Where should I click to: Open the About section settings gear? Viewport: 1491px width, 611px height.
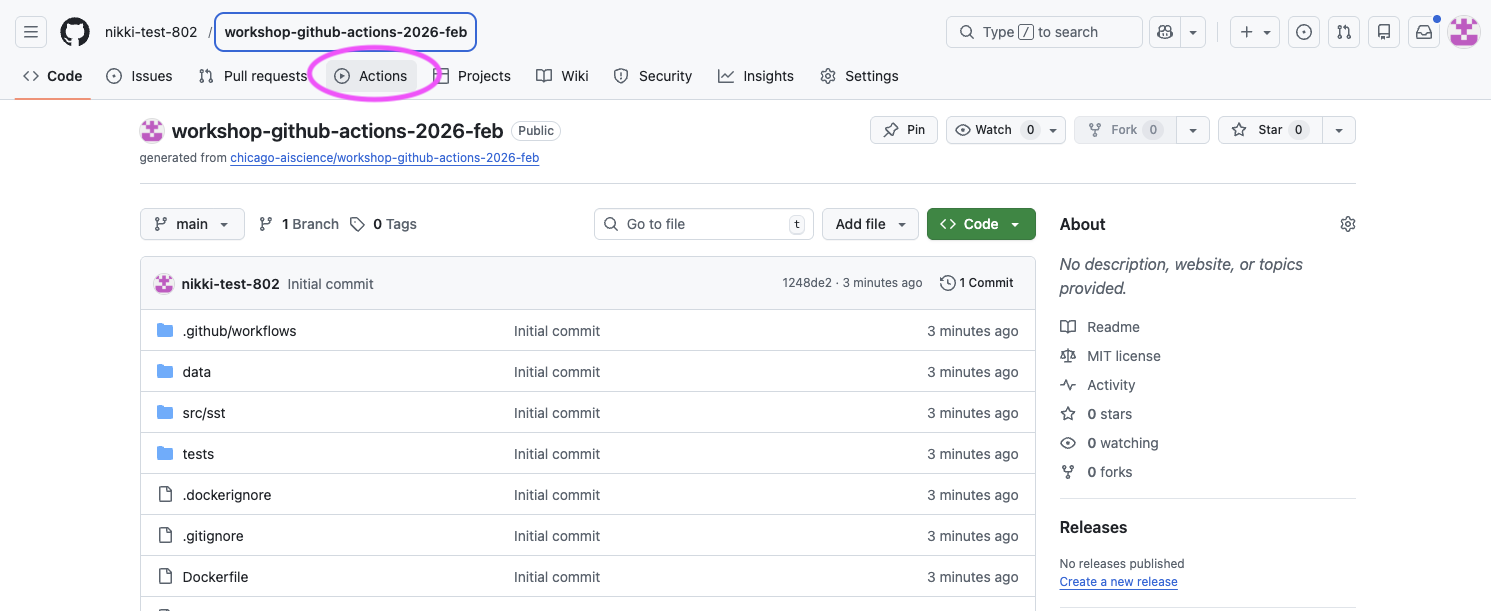tap(1347, 224)
